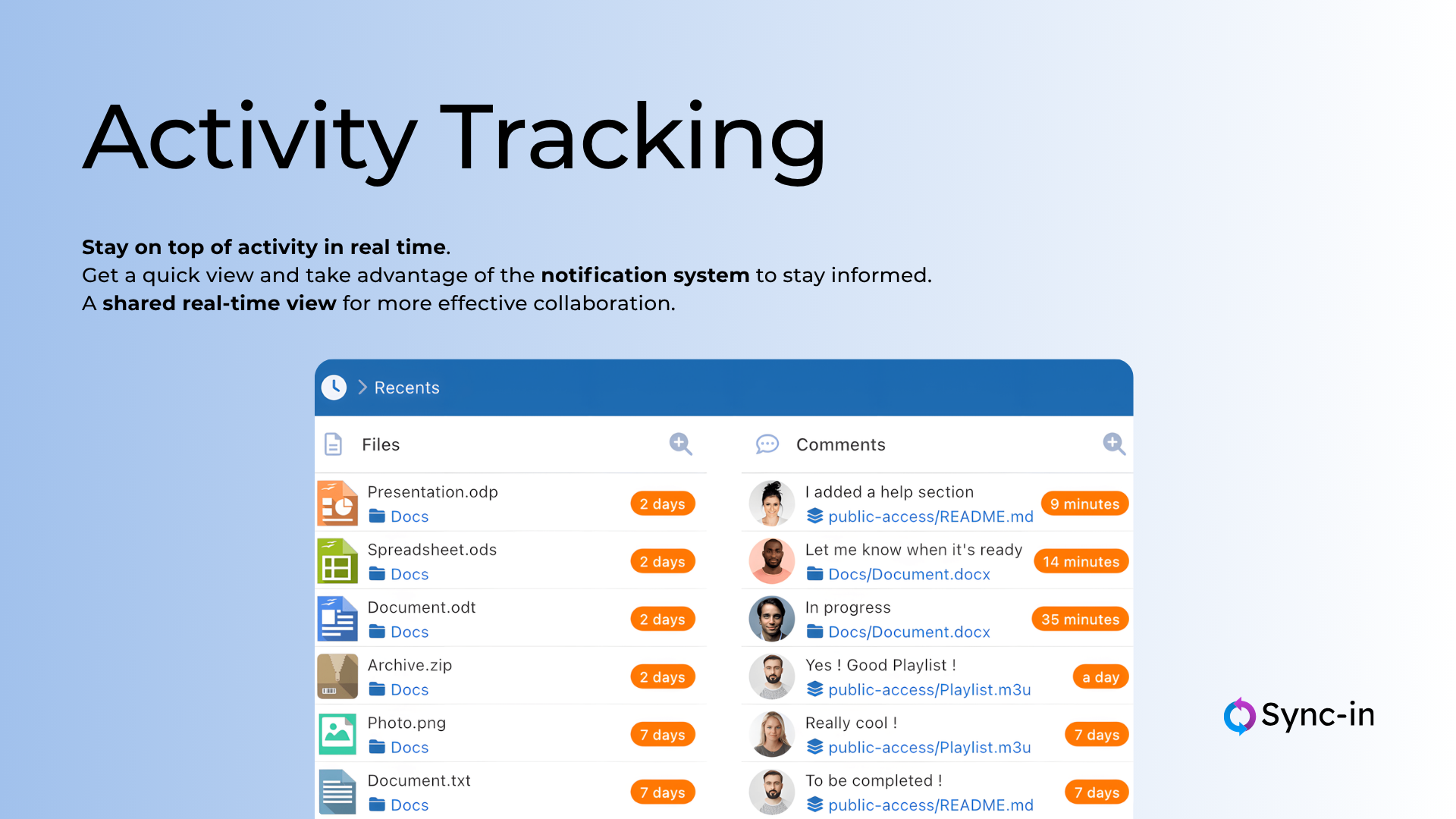Click the Files search magnifier icon
Image resolution: width=1456 pixels, height=819 pixels.
click(x=680, y=444)
